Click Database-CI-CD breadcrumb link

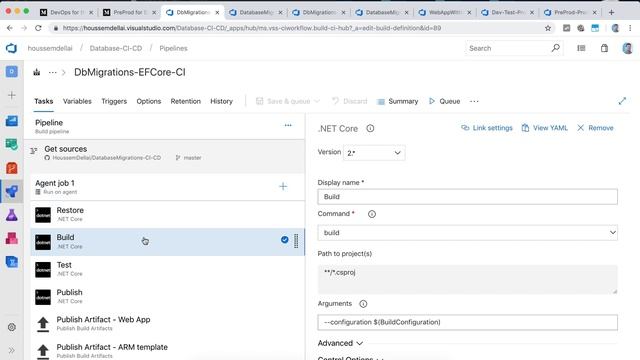pos(116,48)
